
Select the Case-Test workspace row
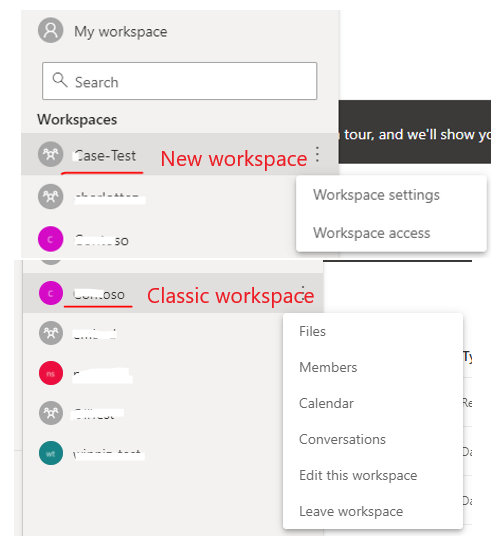(x=180, y=154)
